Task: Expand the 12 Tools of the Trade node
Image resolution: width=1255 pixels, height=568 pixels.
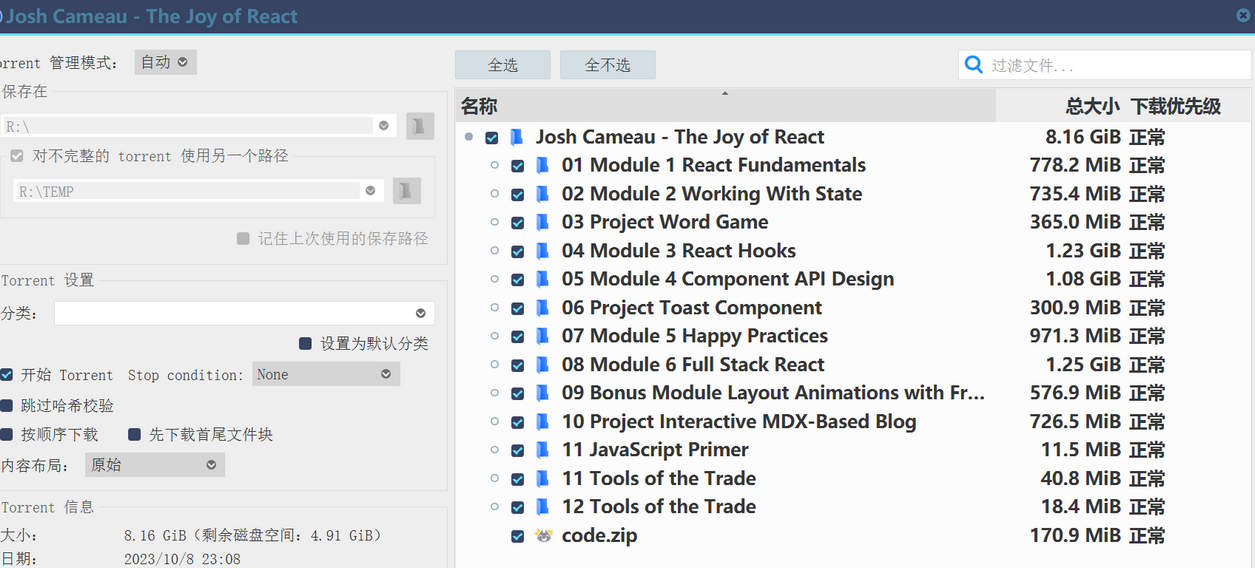Action: click(494, 507)
